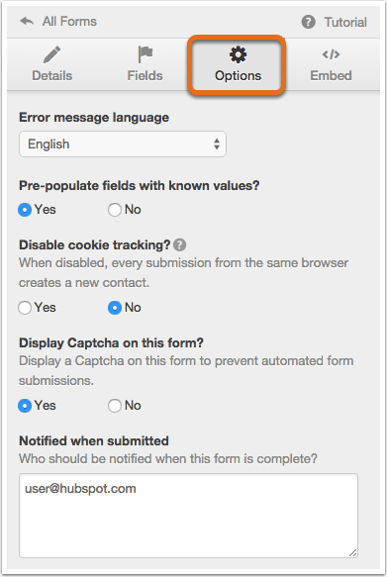Click the stepper arrows on the English selector

click(217, 144)
